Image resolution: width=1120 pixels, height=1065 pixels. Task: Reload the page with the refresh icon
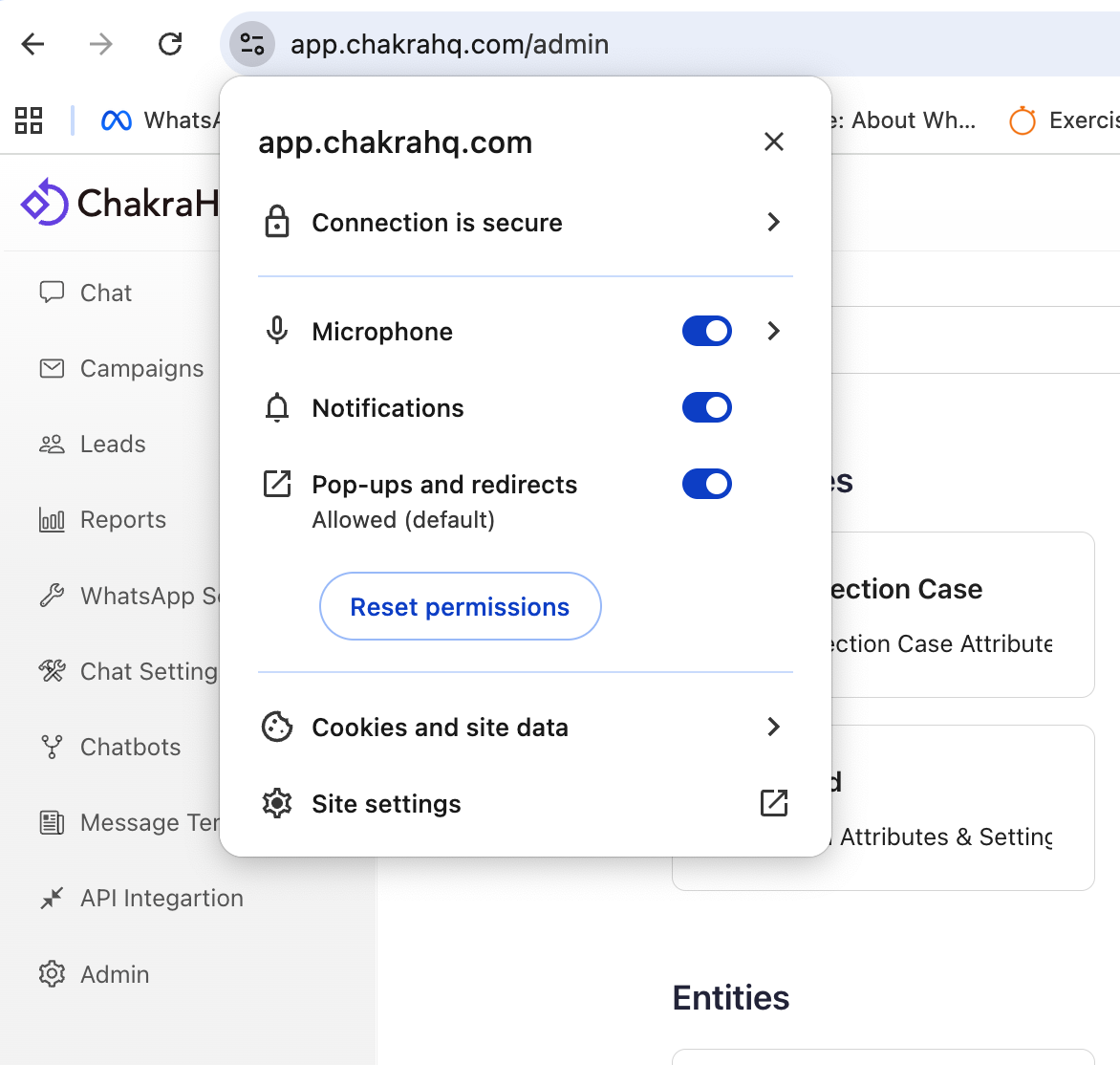(x=170, y=44)
